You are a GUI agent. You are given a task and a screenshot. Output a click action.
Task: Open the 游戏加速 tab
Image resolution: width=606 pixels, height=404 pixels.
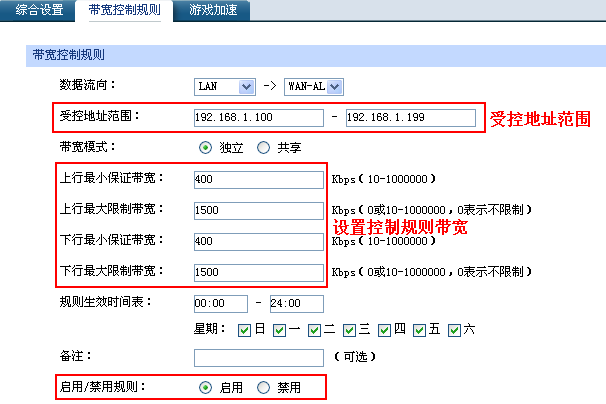[x=213, y=10]
